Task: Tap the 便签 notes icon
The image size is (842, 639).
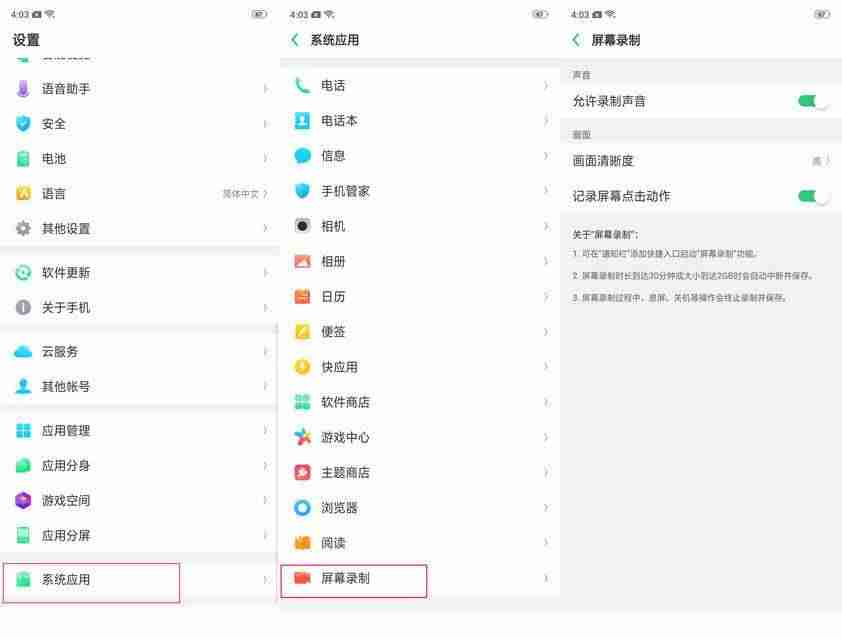Action: point(302,331)
